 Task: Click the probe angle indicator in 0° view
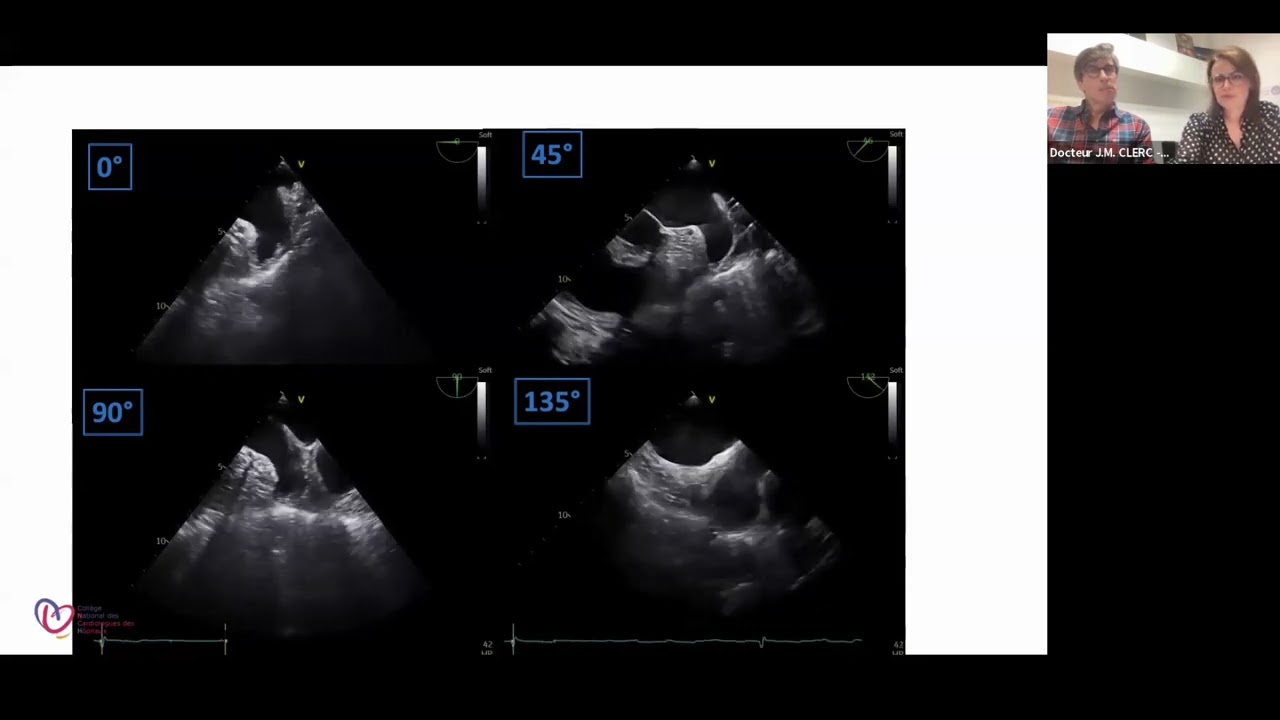point(456,149)
